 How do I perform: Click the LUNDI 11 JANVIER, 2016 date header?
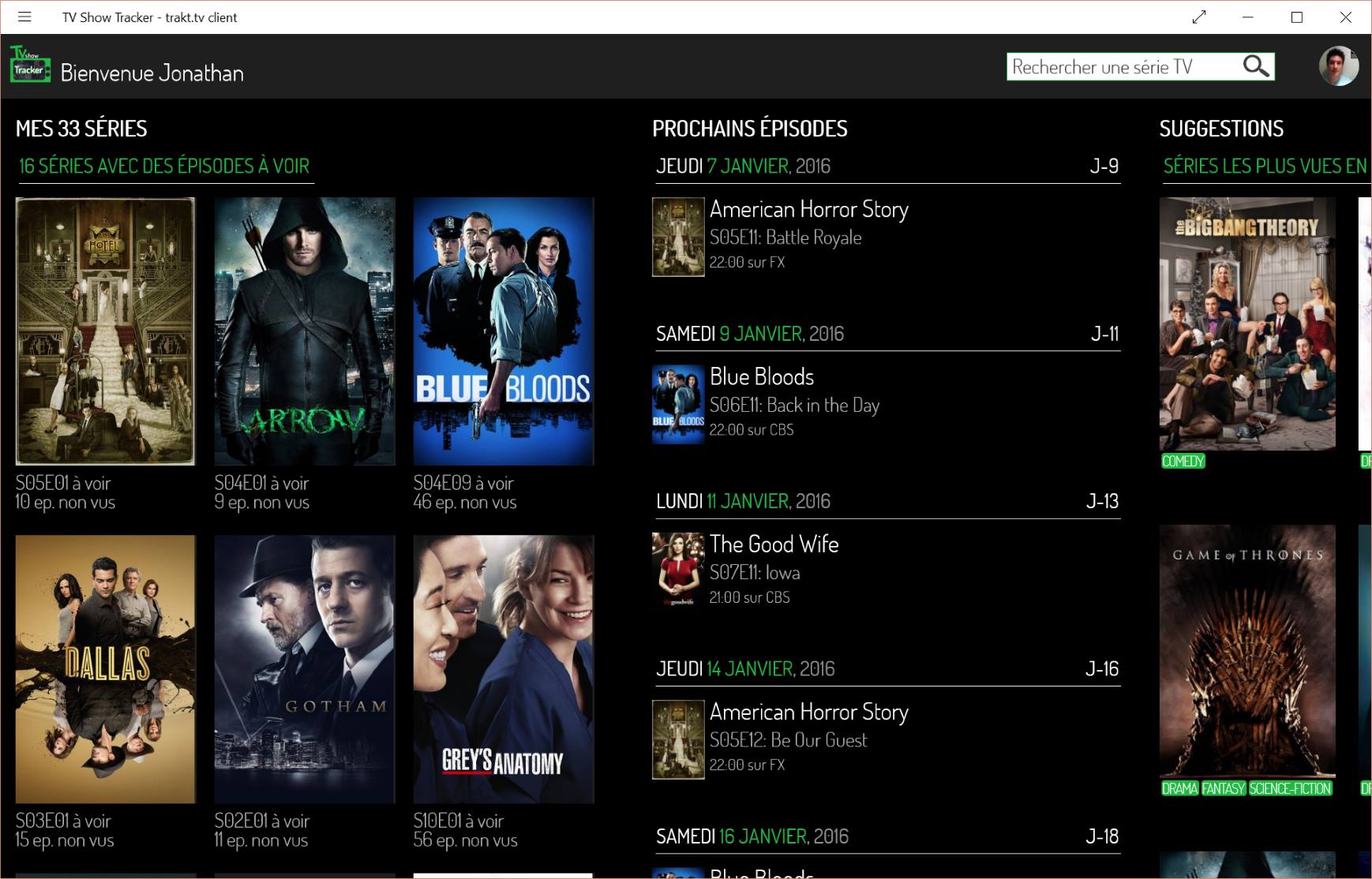pos(744,502)
